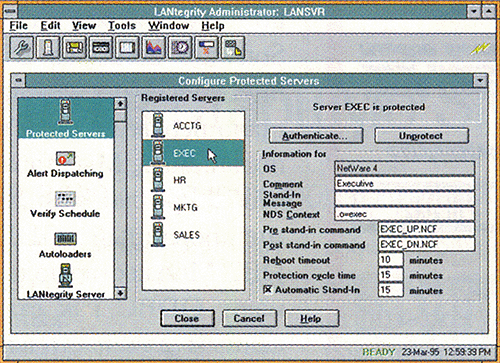Click the sidebar scroll up arrow
Image resolution: width=500 pixels, height=363 pixels.
[x=120, y=104]
